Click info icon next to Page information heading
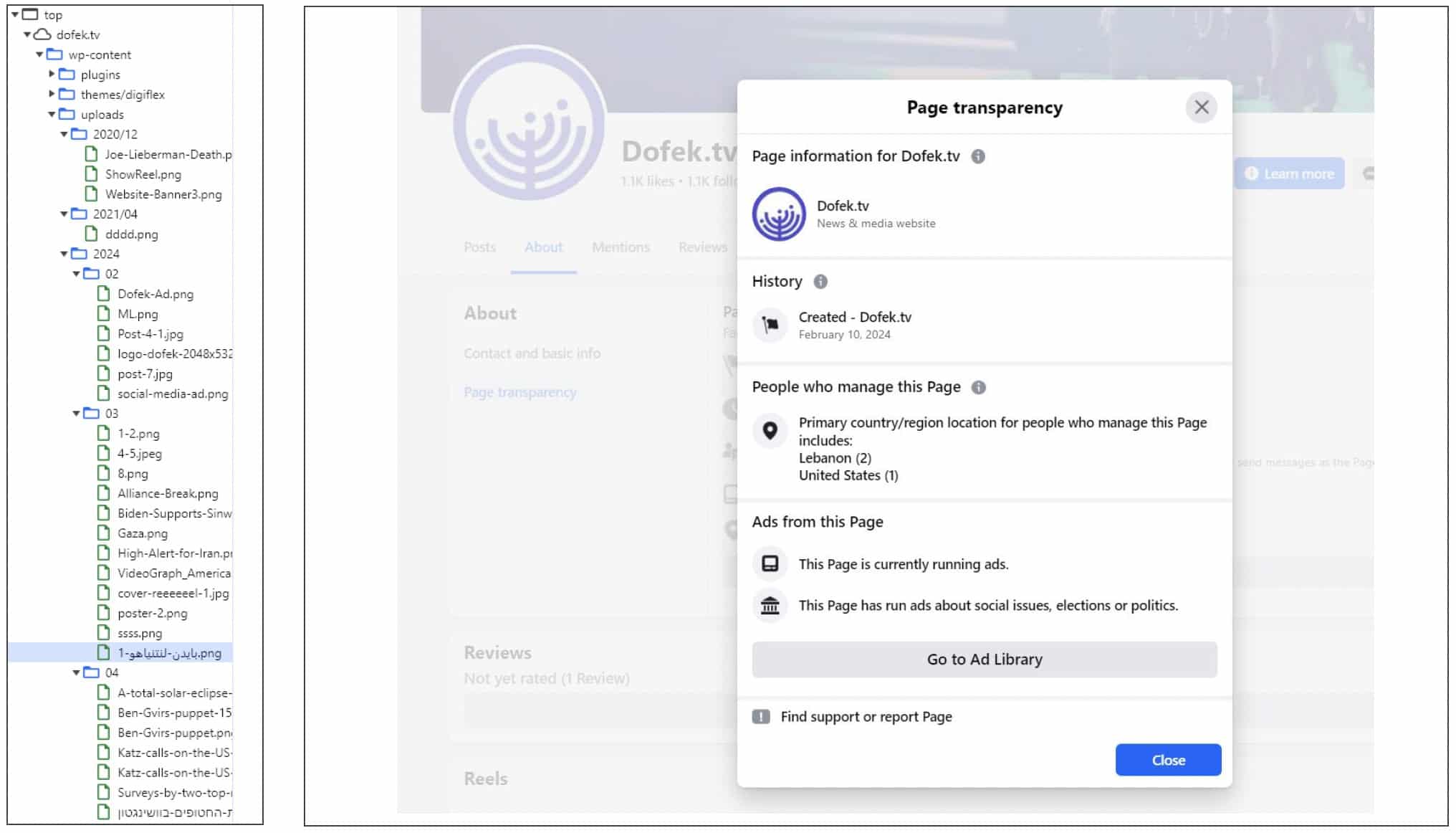The width and height of the screenshot is (1456, 833). [977, 156]
